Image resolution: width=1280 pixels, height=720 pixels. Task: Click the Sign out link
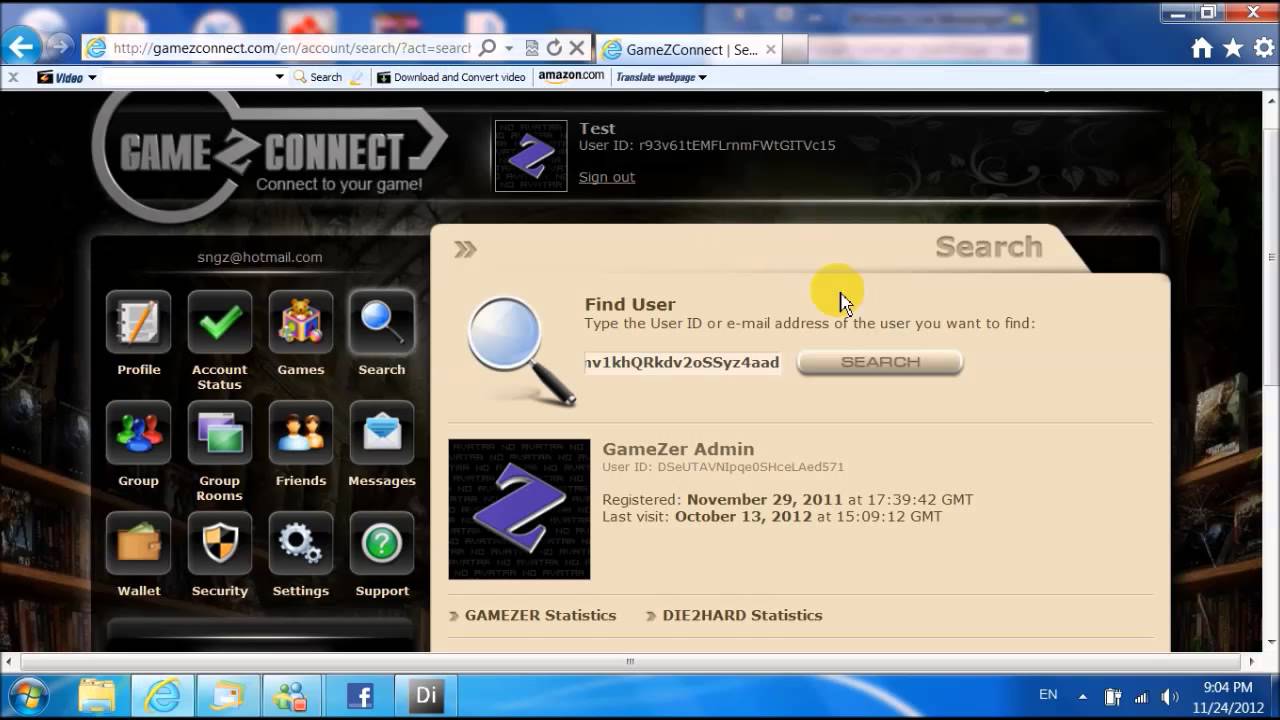tap(606, 177)
